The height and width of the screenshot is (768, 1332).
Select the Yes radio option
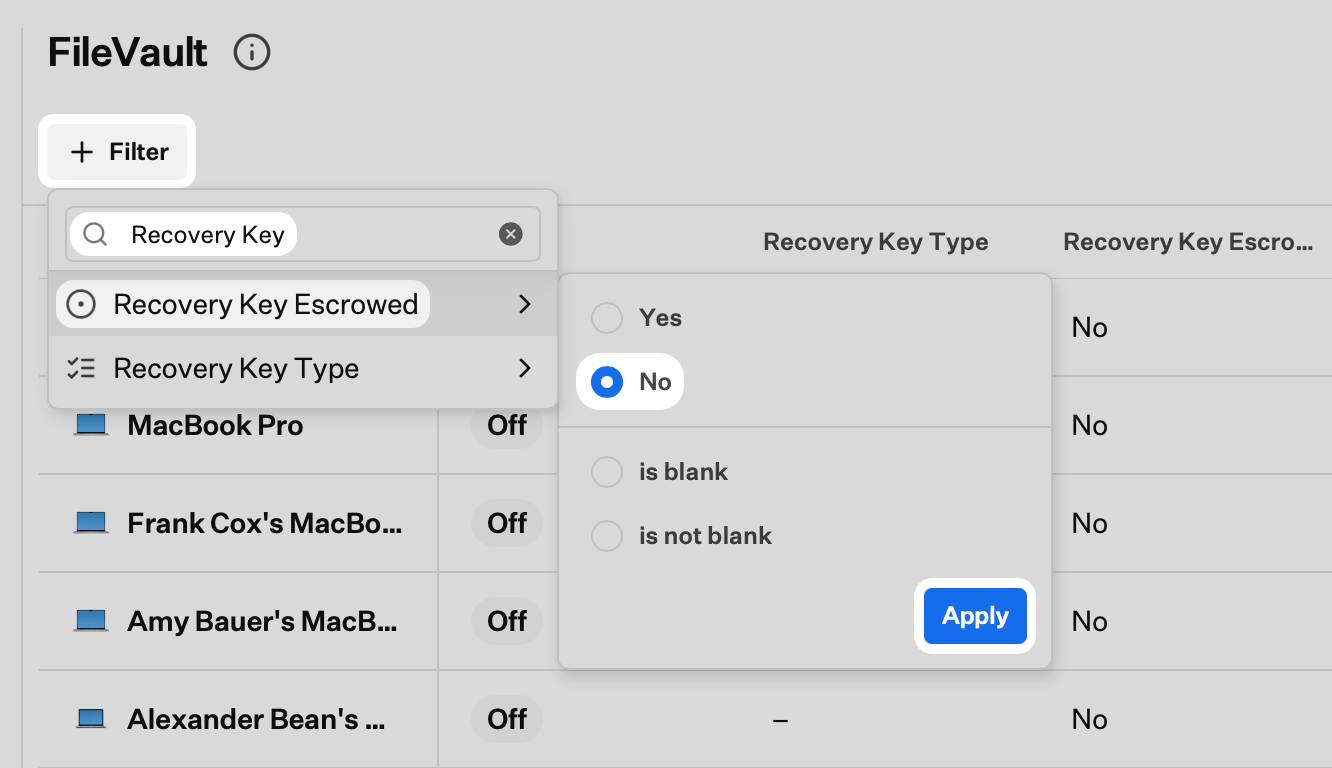607,318
